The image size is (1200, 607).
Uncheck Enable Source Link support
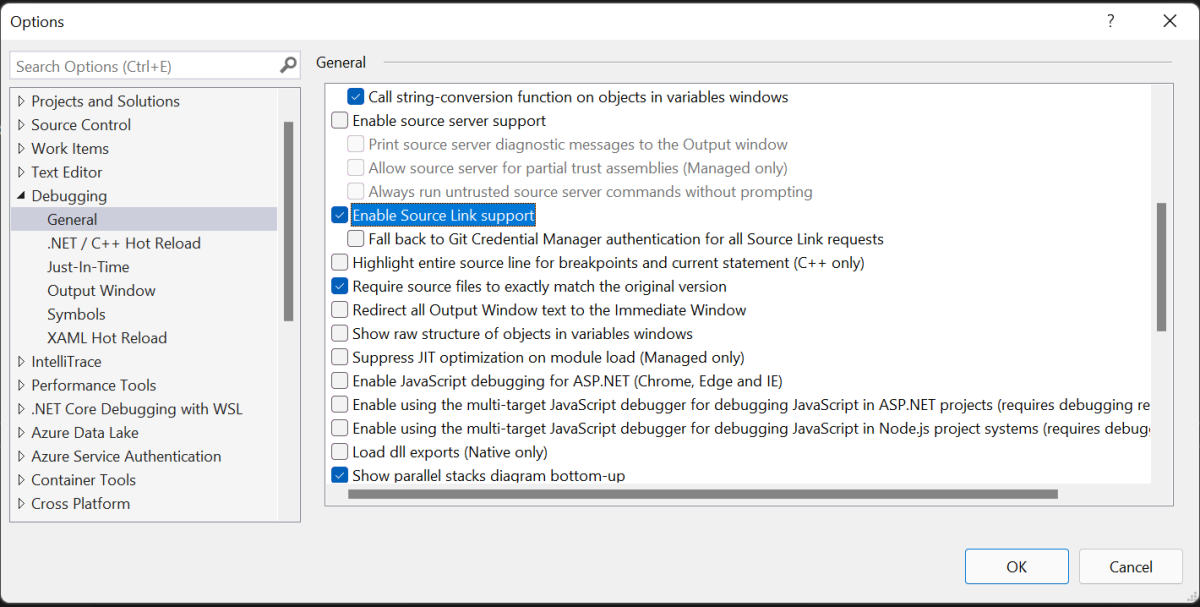(340, 215)
